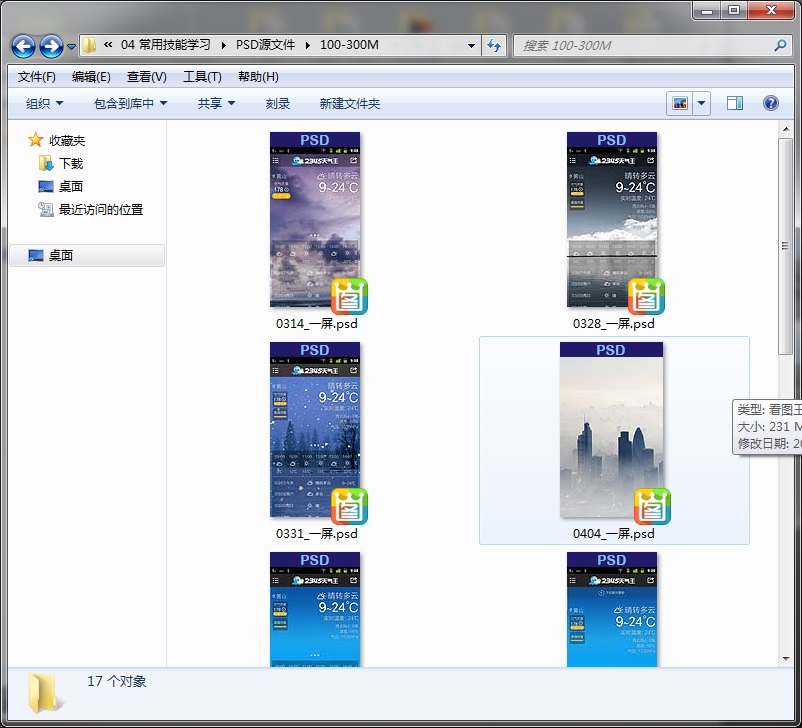
Task: Click the Back navigation arrow button
Action: coord(23,46)
